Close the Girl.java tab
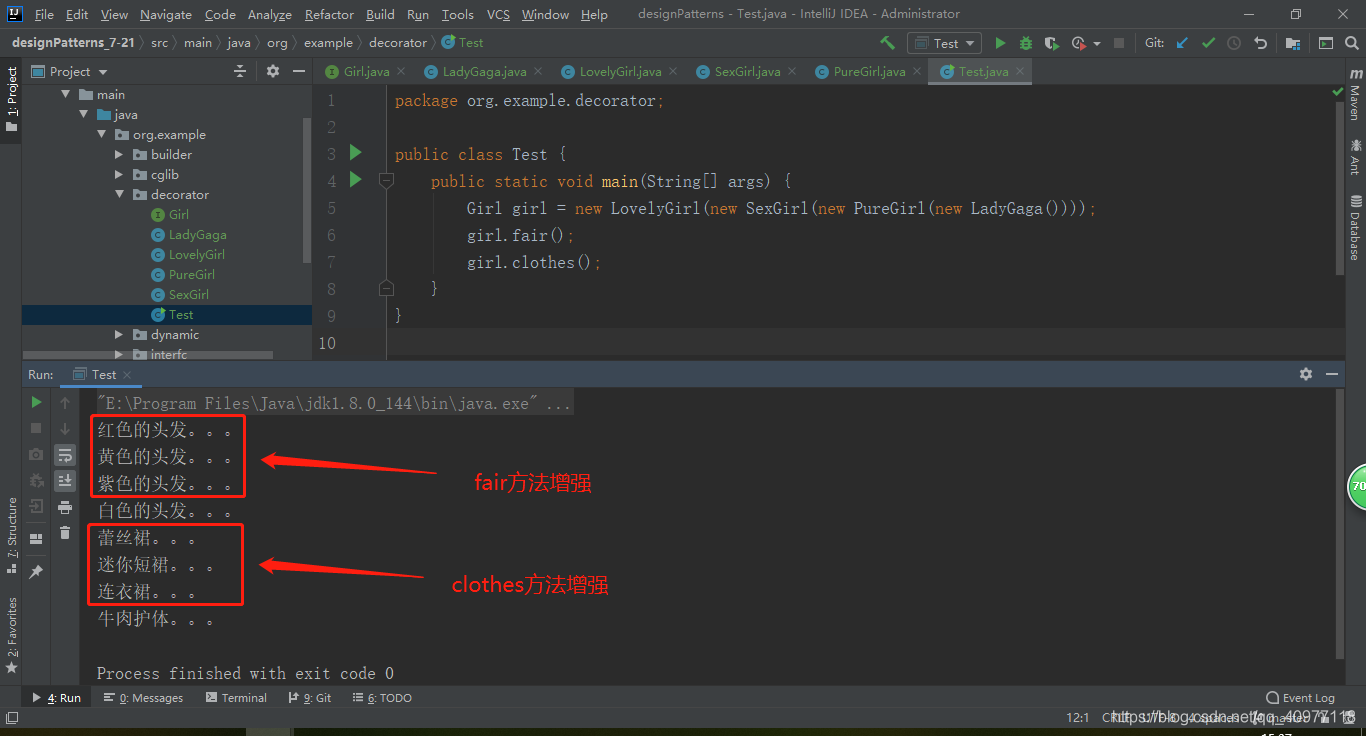1366x736 pixels. pos(400,71)
